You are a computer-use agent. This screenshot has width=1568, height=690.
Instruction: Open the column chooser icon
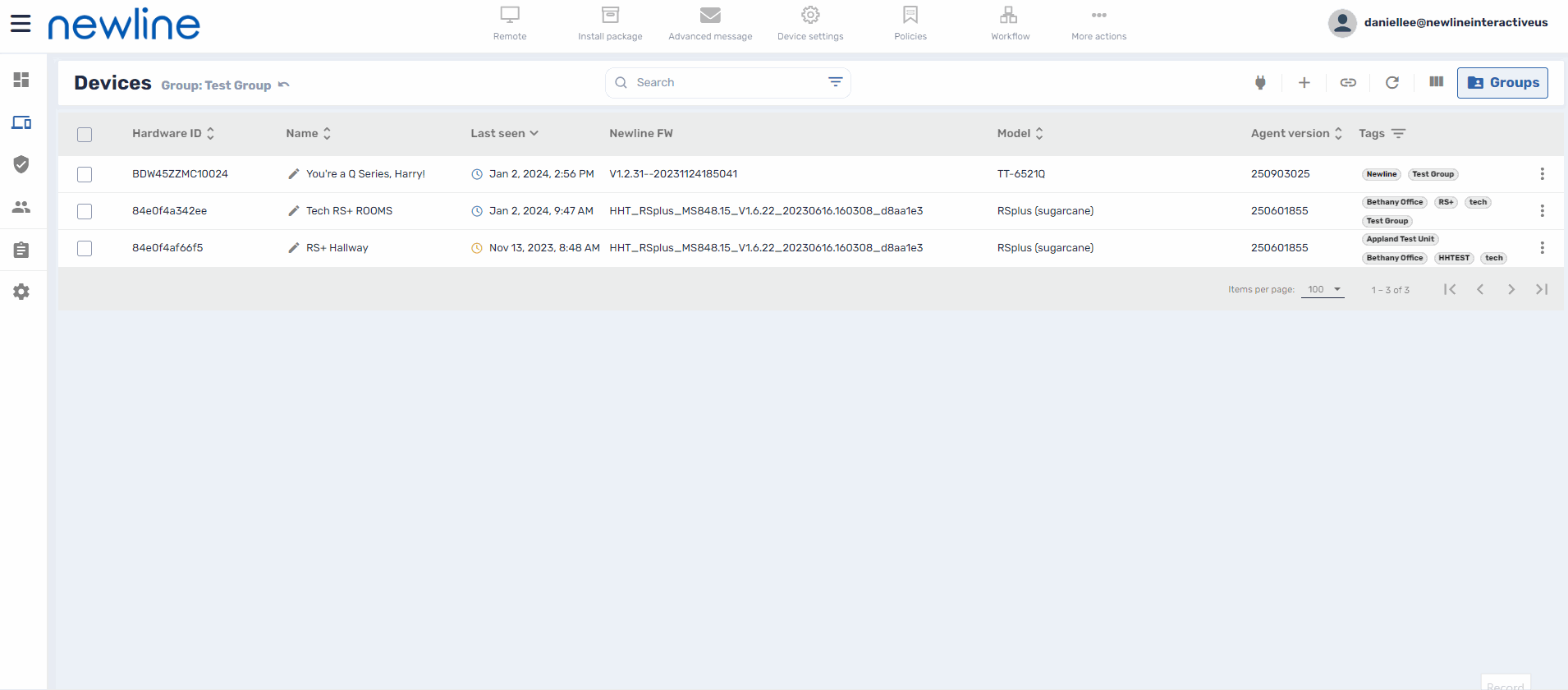tap(1436, 81)
